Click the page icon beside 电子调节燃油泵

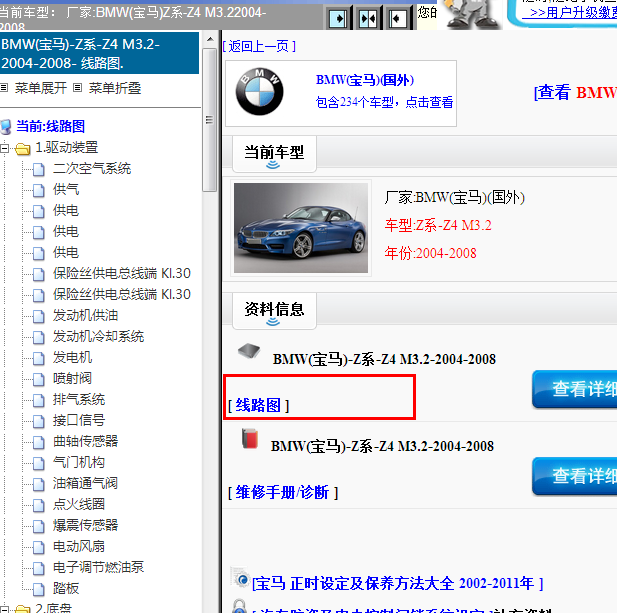(39, 568)
